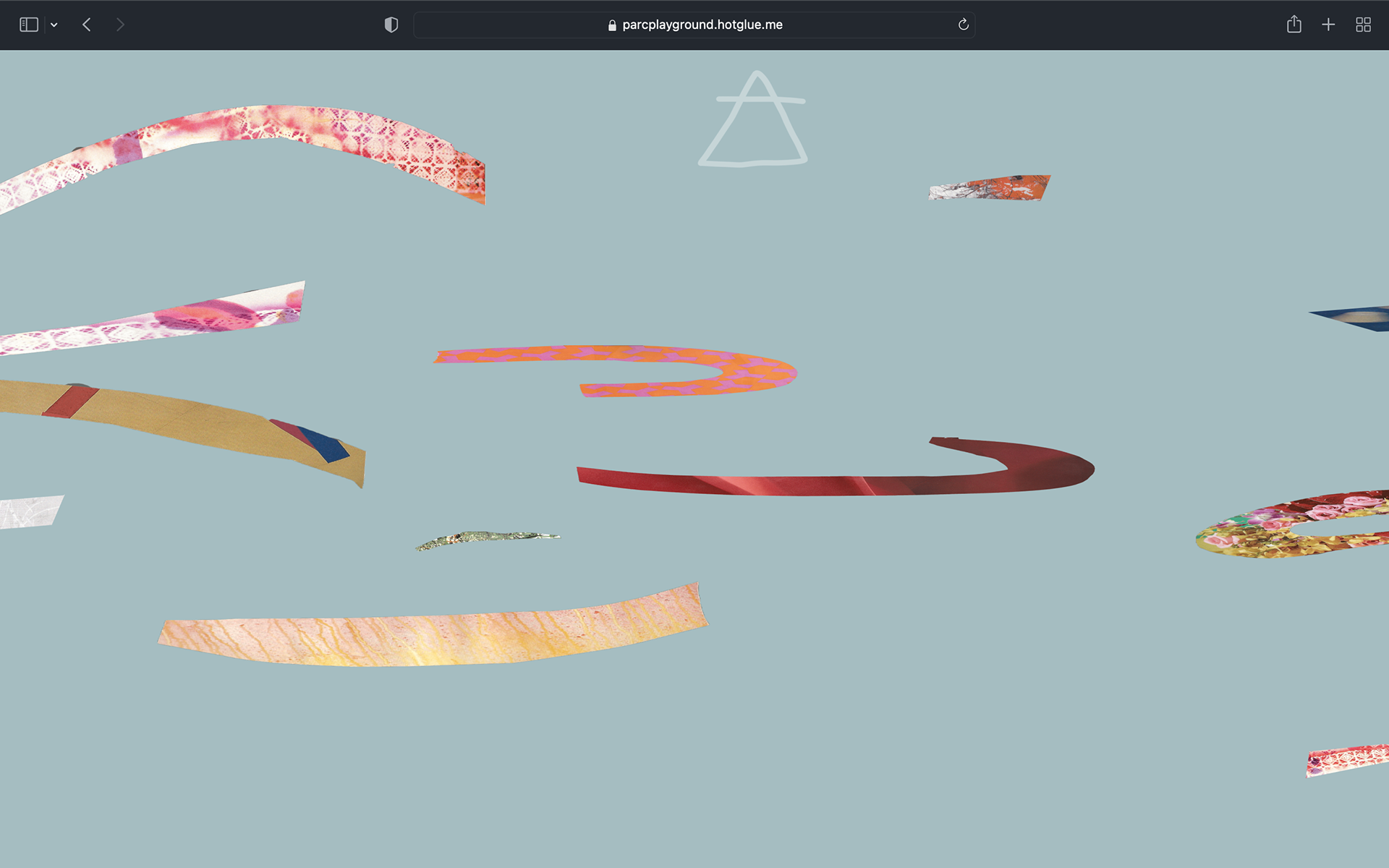This screenshot has width=1389, height=868.
Task: Click the lock icon in the address bar
Action: point(612,25)
